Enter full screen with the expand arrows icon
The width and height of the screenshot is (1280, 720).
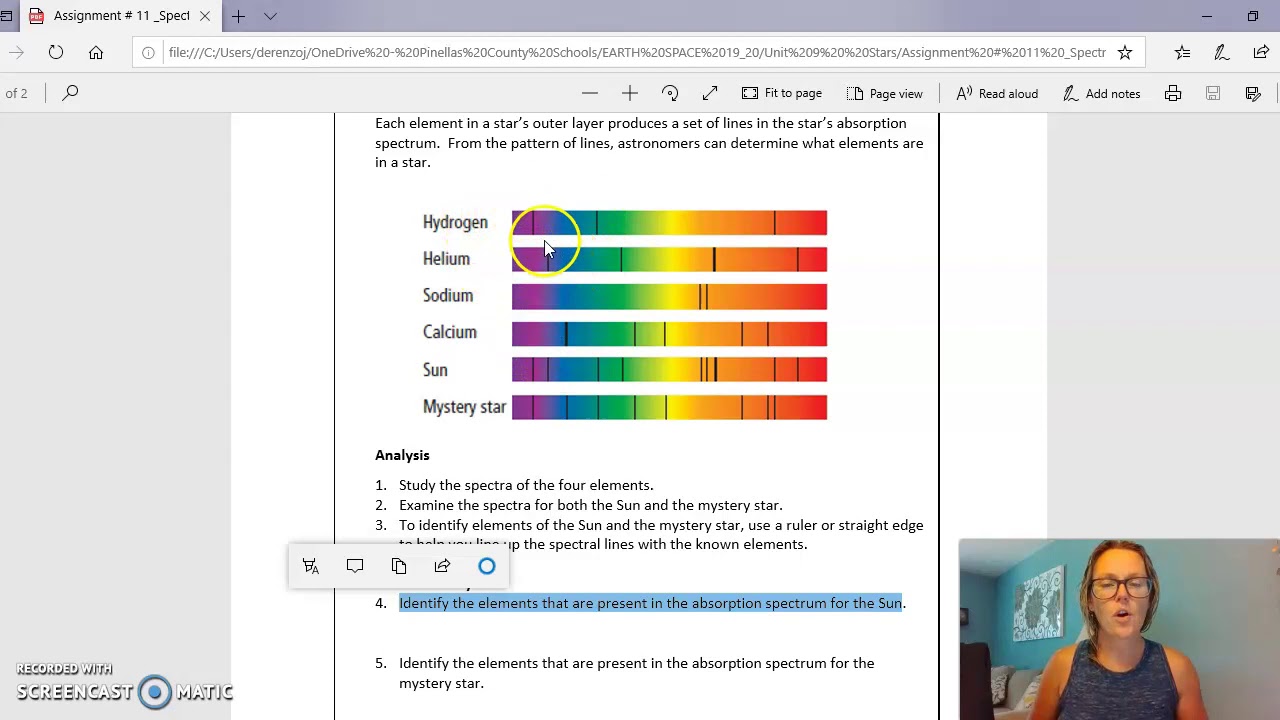click(710, 93)
